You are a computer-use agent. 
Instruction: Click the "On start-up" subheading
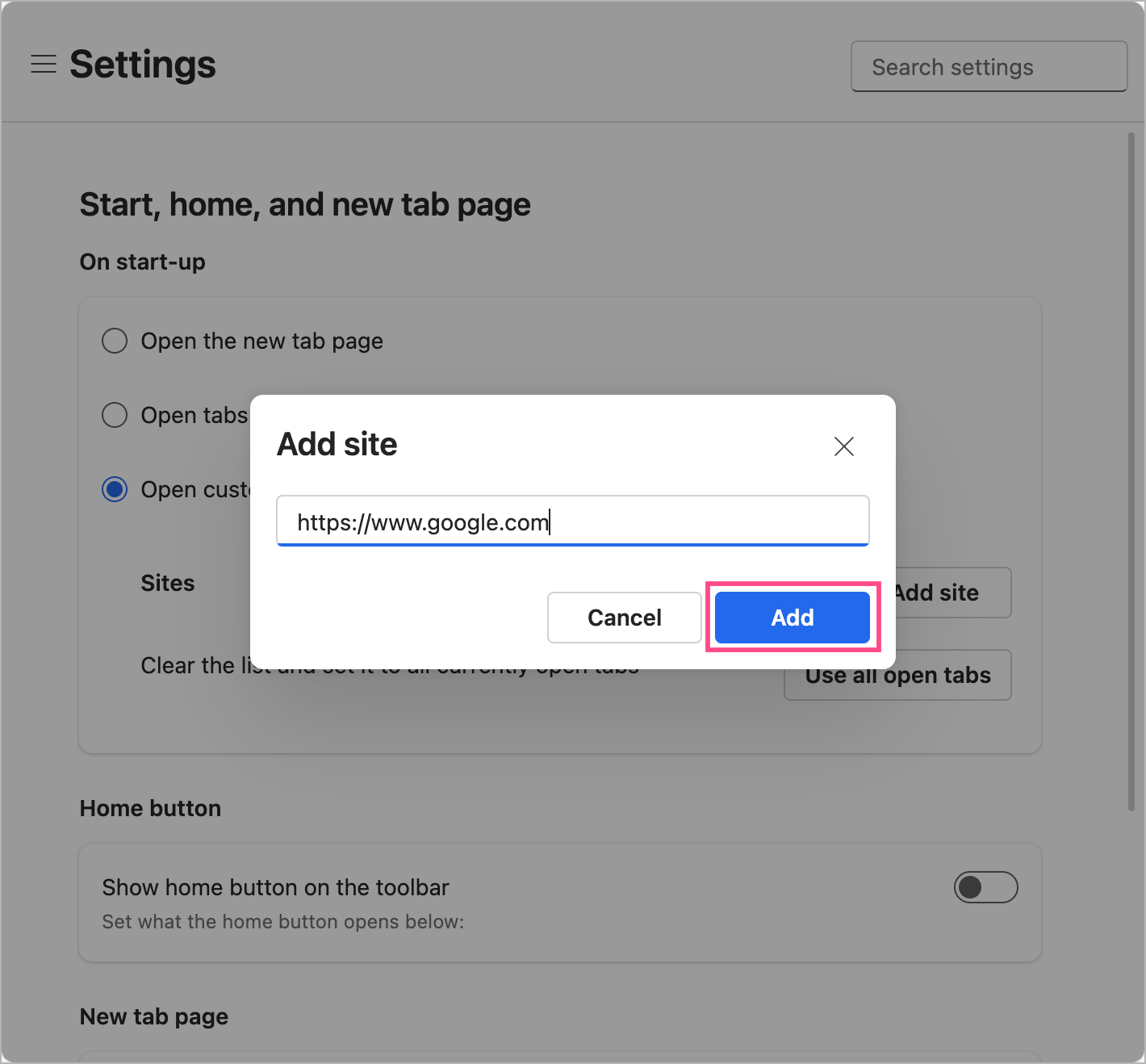pos(143,262)
